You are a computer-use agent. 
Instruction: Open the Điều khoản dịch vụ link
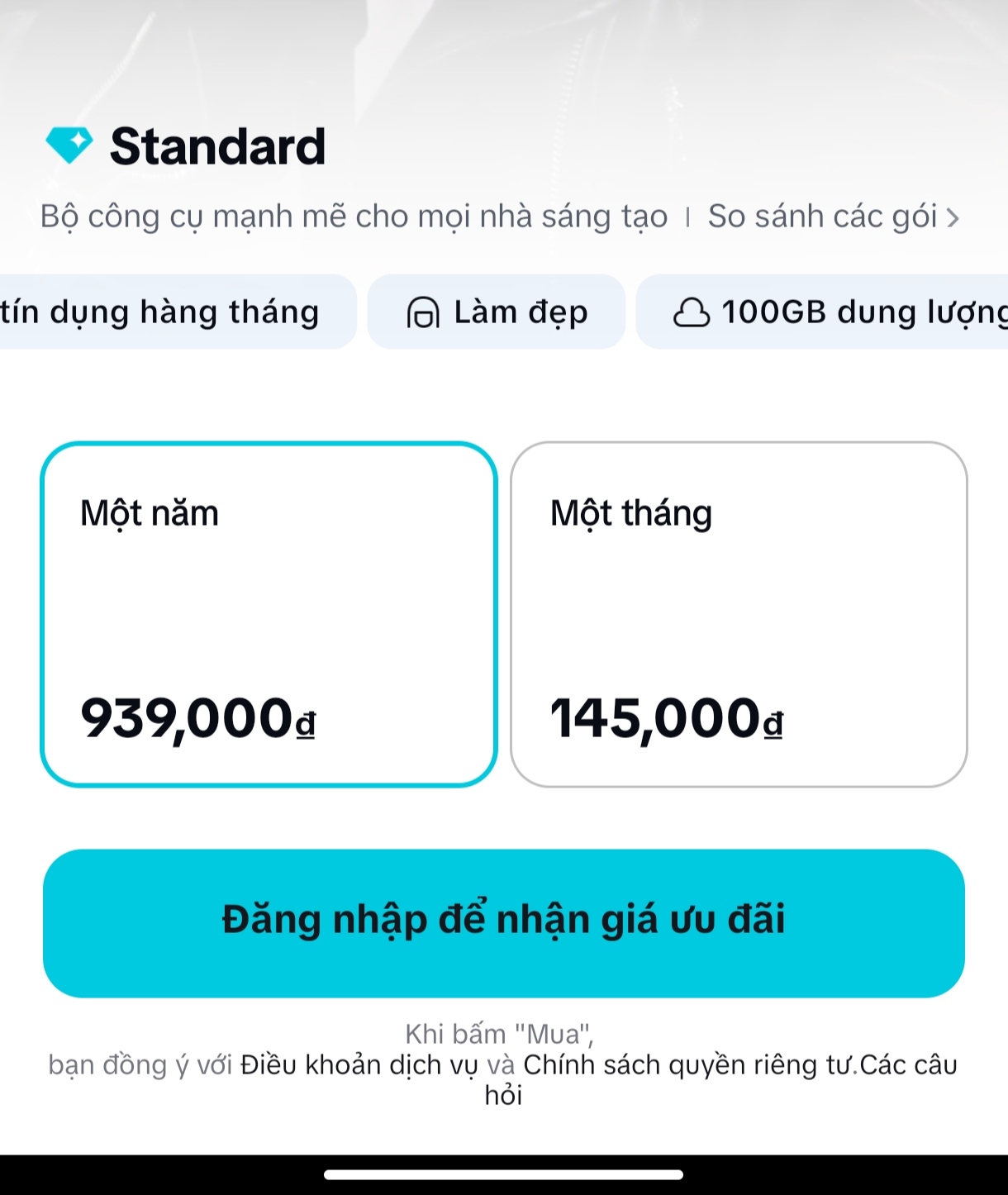pyautogui.click(x=359, y=1064)
